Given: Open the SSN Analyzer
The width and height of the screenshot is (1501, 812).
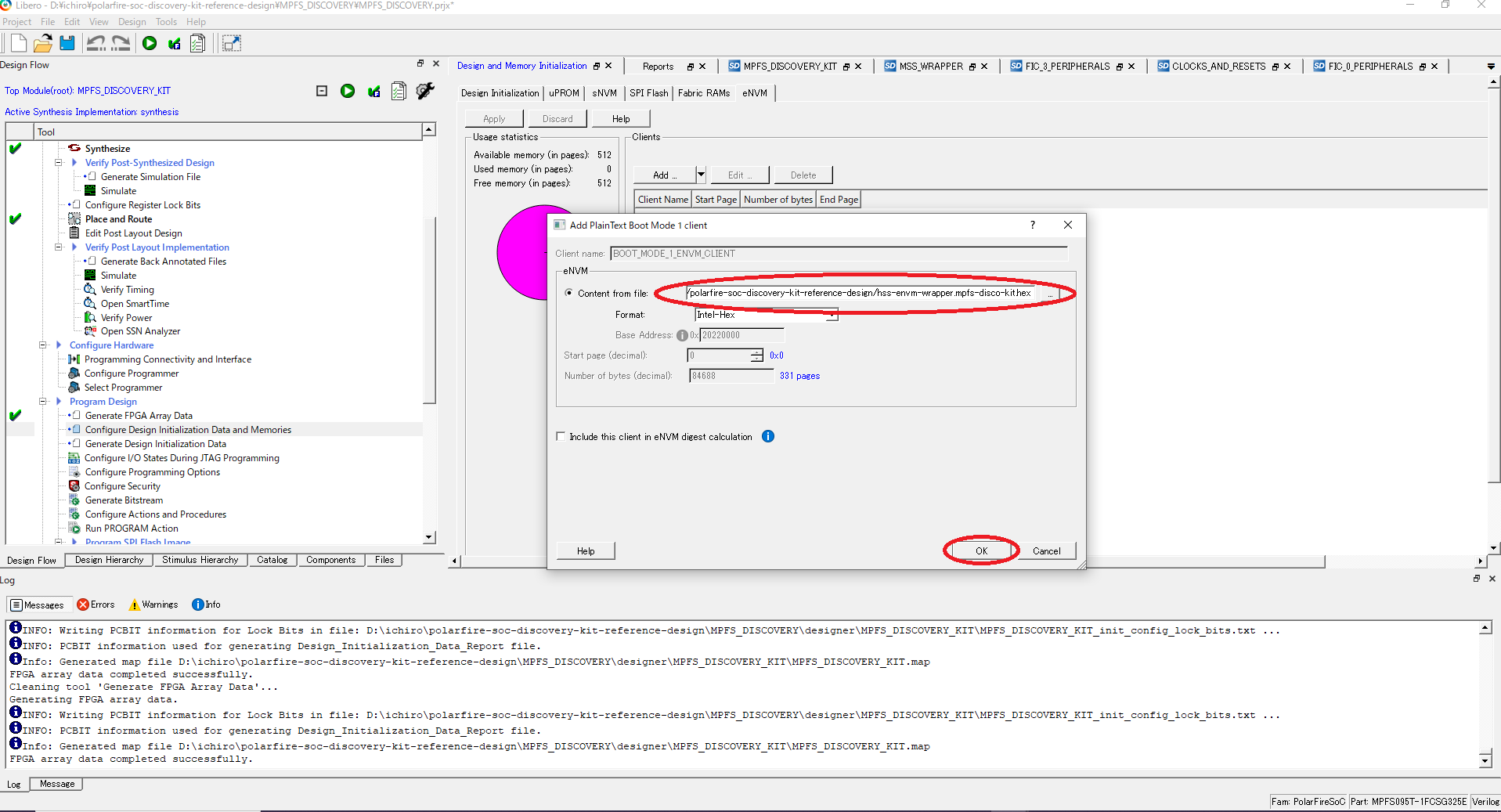Looking at the screenshot, I should 141,330.
